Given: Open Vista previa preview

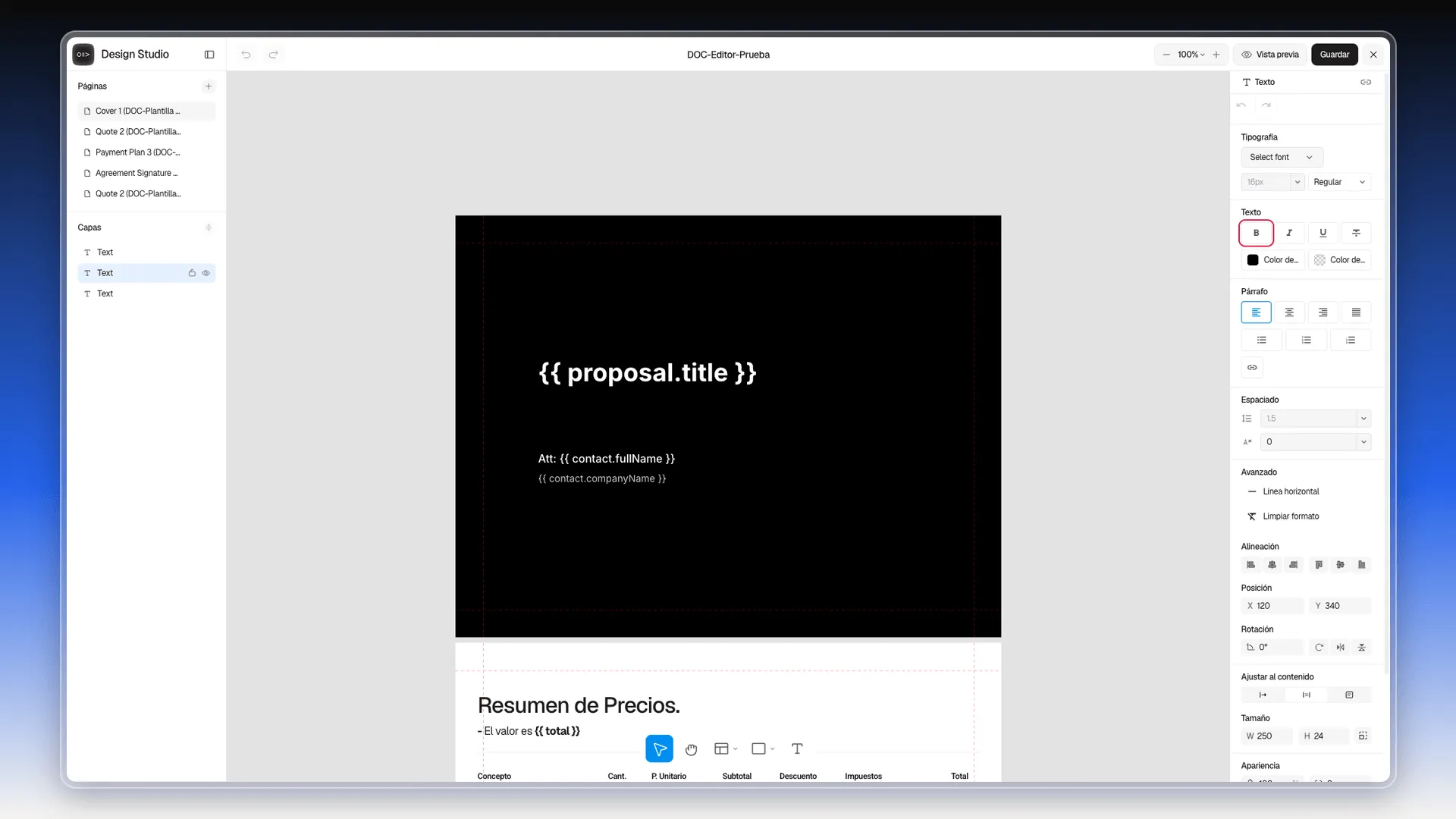Looking at the screenshot, I should pos(1270,55).
